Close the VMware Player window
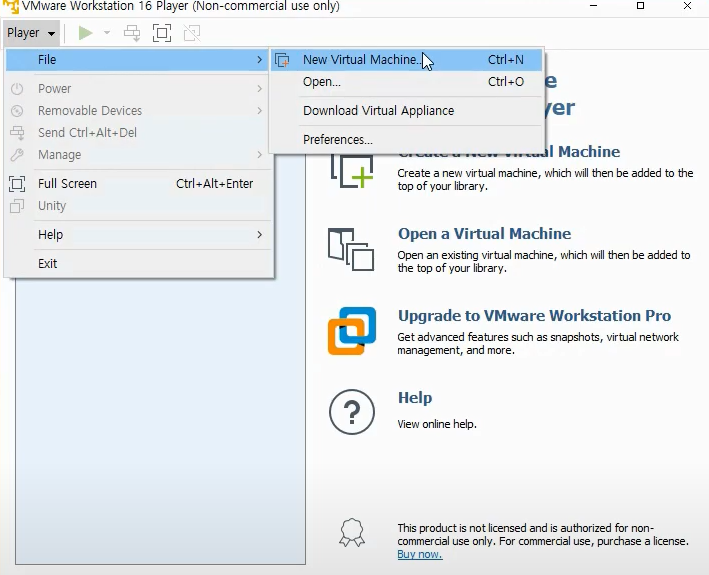This screenshot has height=575, width=709. click(x=687, y=6)
